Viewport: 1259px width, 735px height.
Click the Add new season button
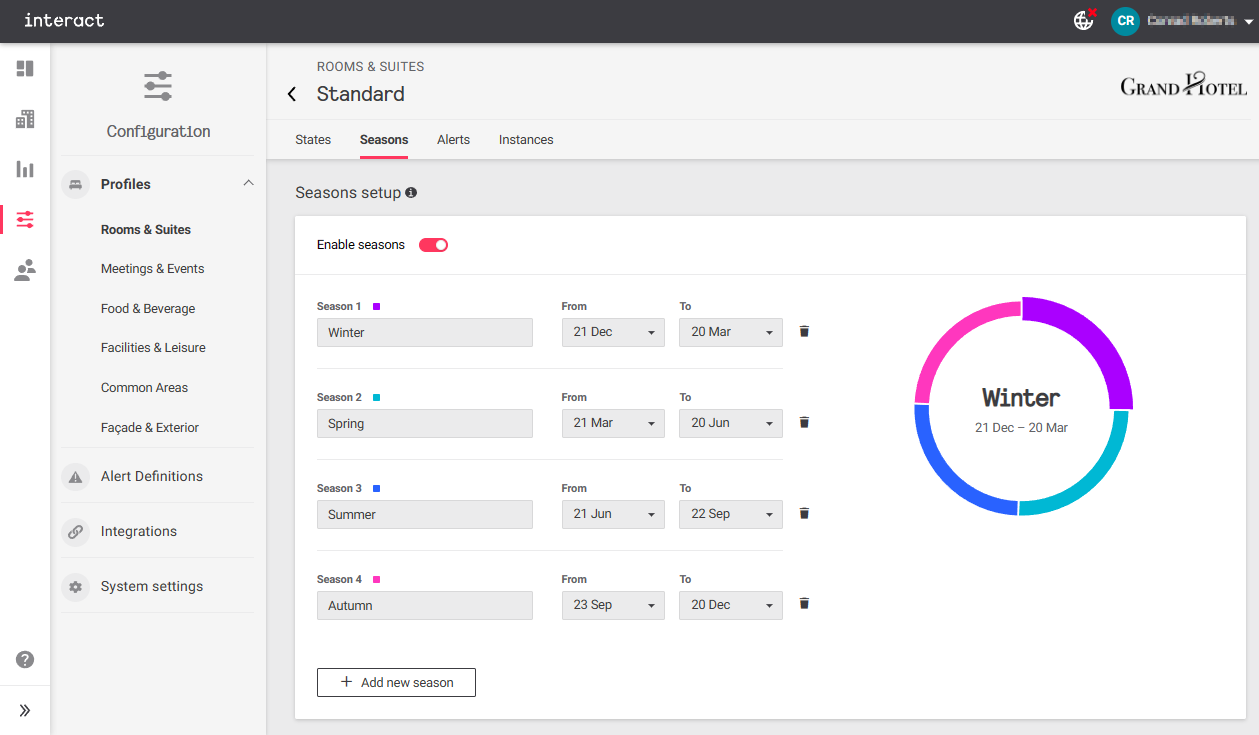(x=396, y=682)
